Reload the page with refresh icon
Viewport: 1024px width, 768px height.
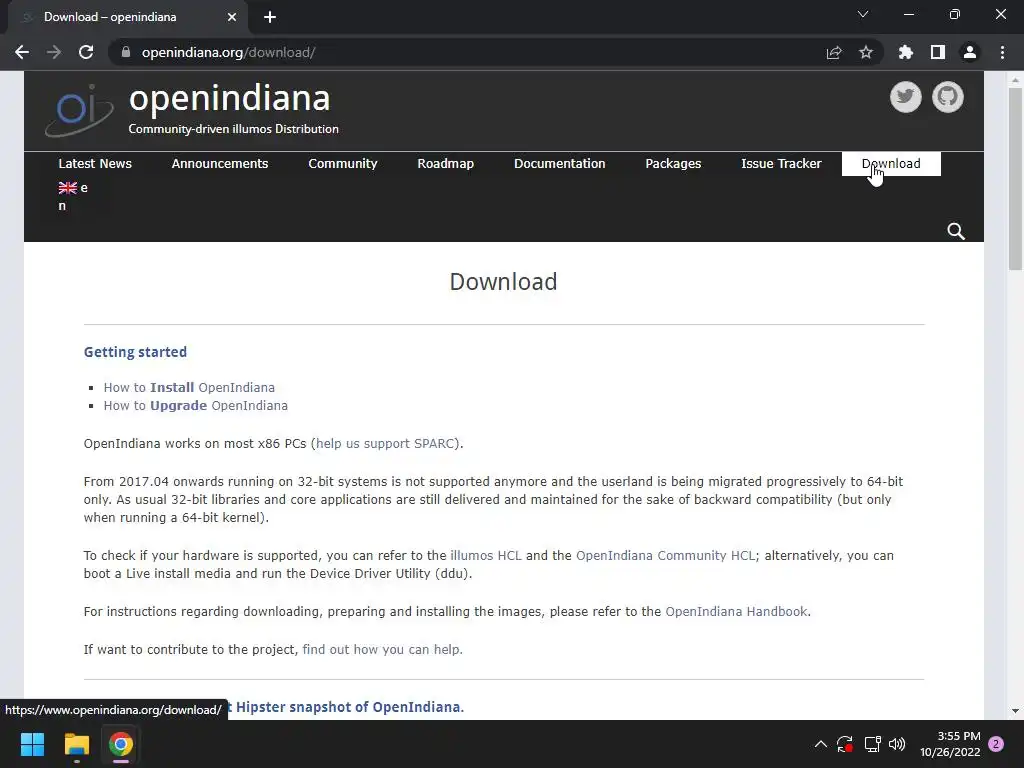(86, 52)
